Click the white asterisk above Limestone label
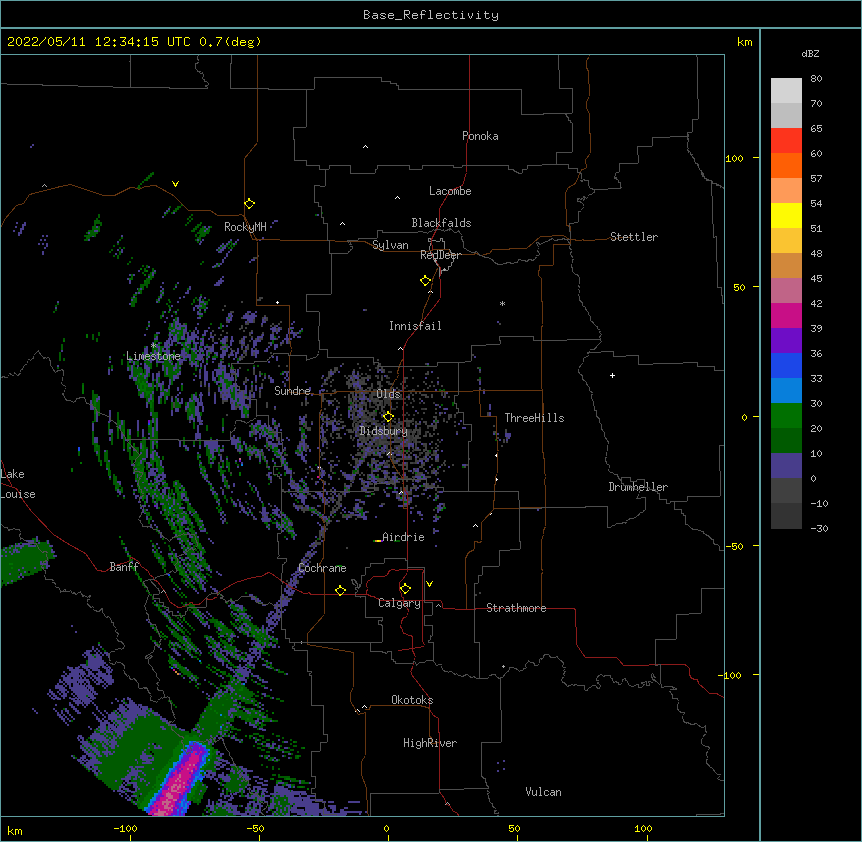Image resolution: width=862 pixels, height=842 pixels. [154, 346]
